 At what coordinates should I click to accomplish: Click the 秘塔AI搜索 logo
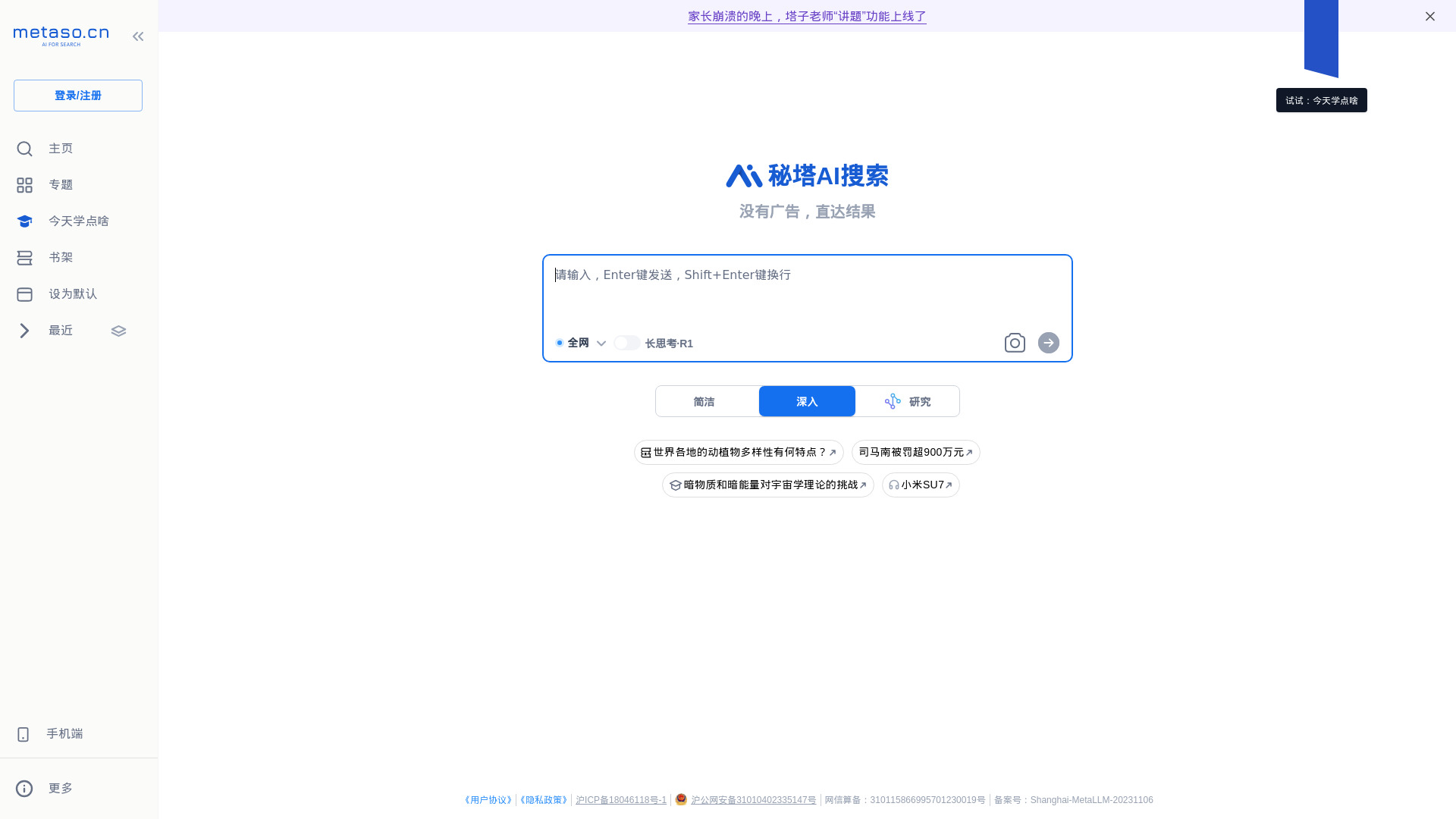(807, 176)
